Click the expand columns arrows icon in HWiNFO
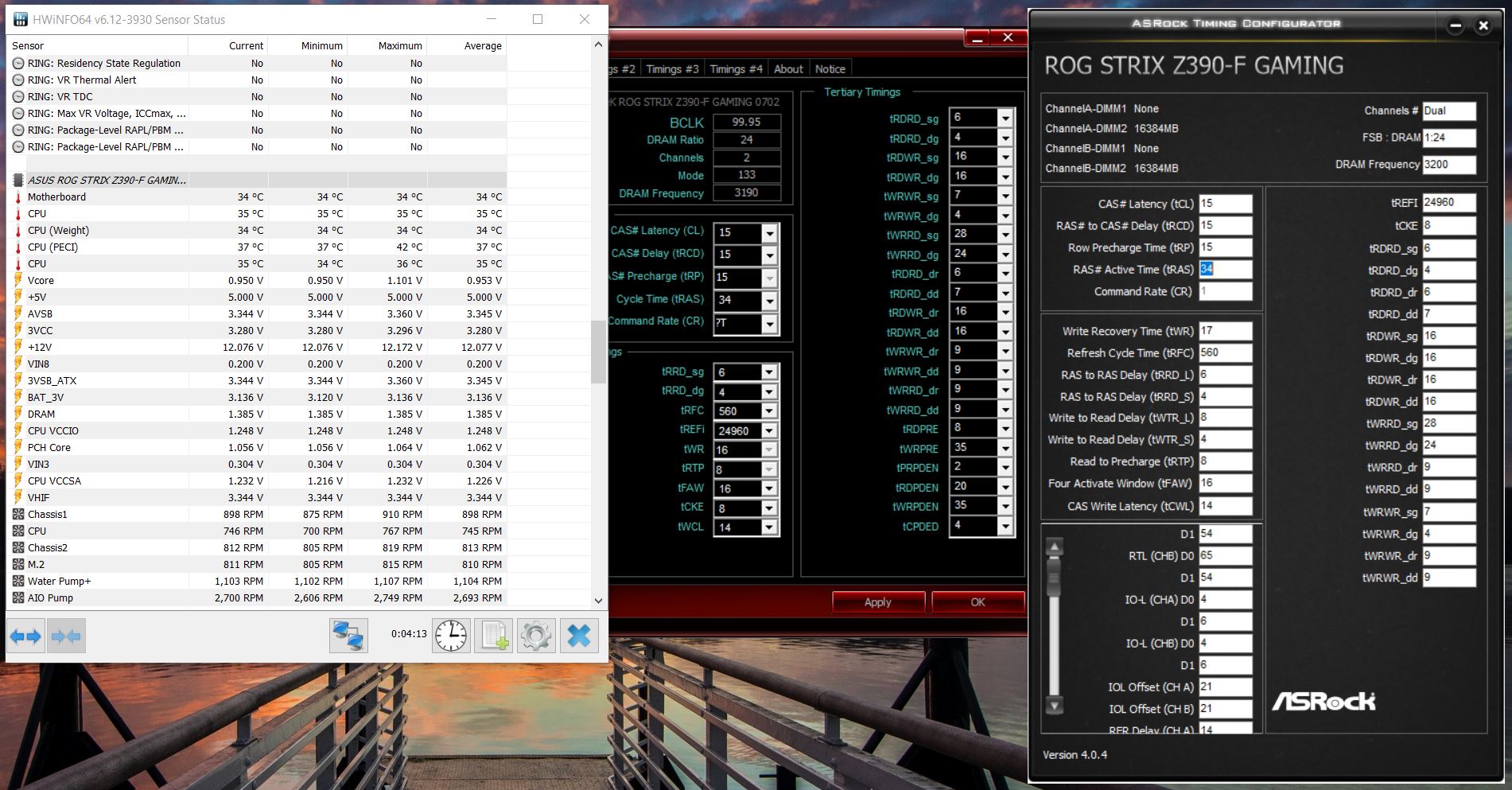Viewport: 1512px width, 790px height. click(25, 636)
